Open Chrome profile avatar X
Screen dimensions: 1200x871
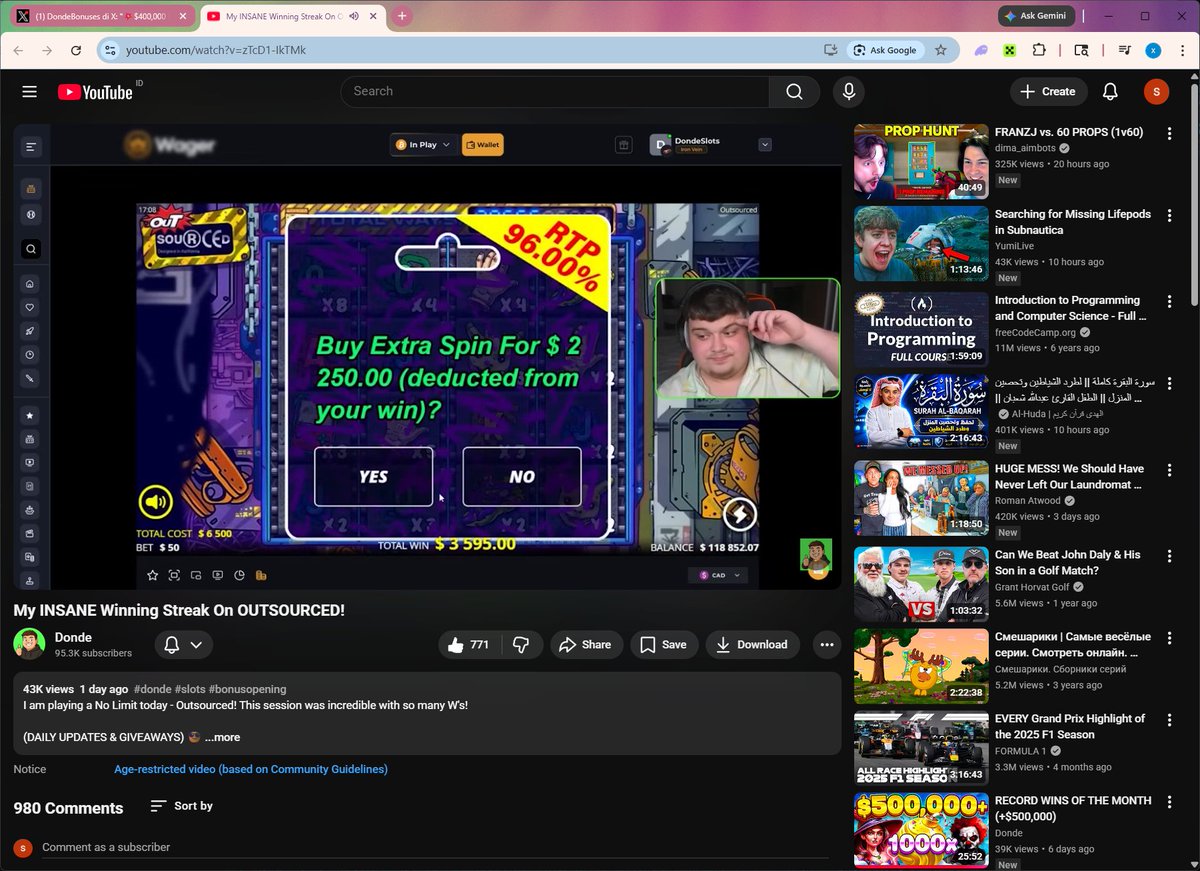1153,50
